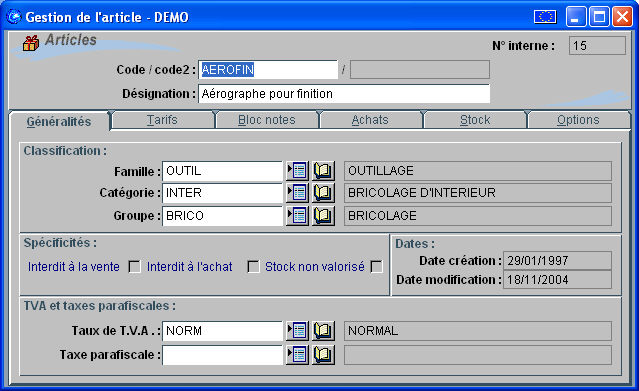
Task: Go to the Bloc notes tab
Action: (x=267, y=120)
